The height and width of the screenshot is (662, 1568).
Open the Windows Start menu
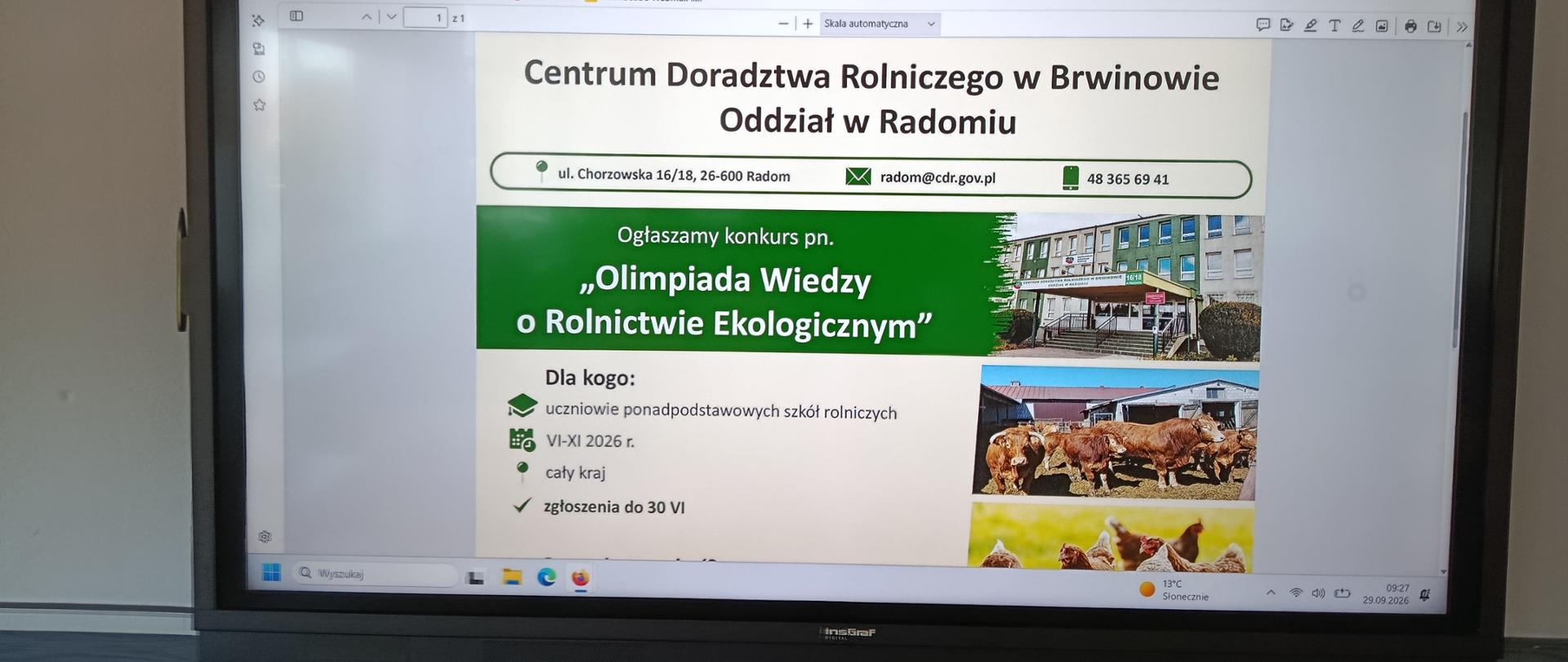[x=271, y=572]
